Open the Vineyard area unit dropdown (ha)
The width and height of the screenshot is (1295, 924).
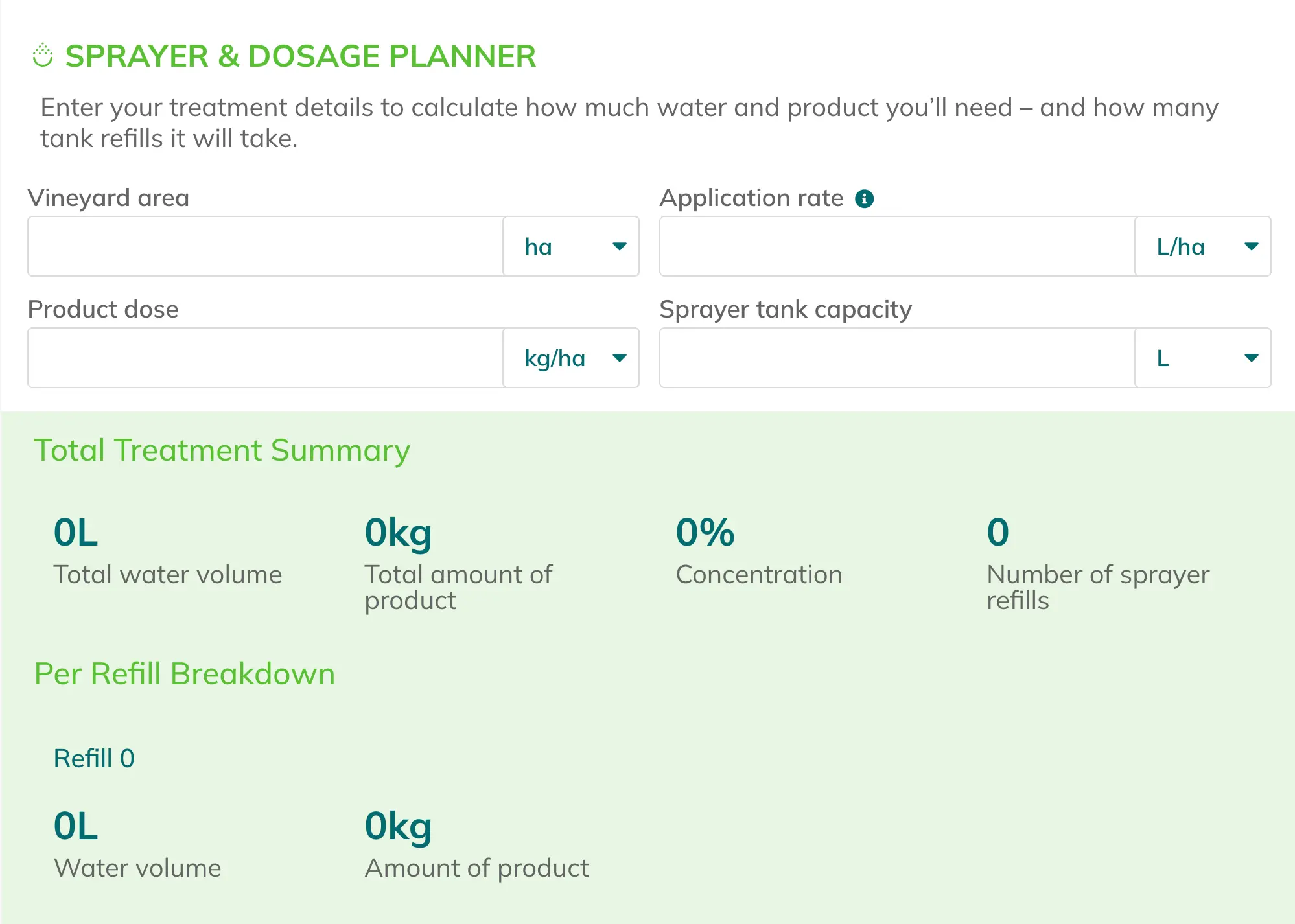(571, 246)
